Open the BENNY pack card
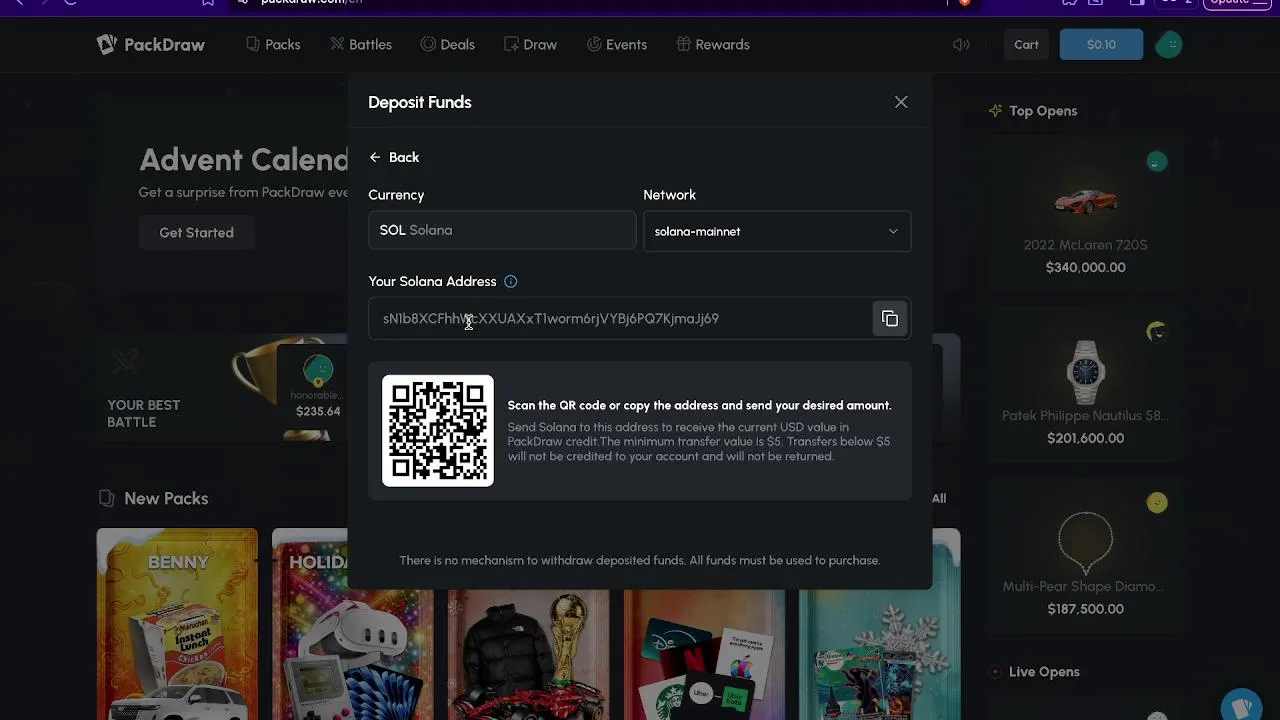This screenshot has height=720, width=1280. pos(177,624)
